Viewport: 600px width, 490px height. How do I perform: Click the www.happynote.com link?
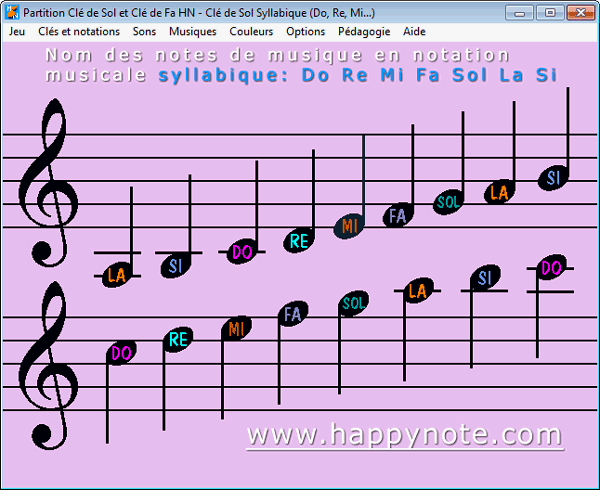[405, 435]
